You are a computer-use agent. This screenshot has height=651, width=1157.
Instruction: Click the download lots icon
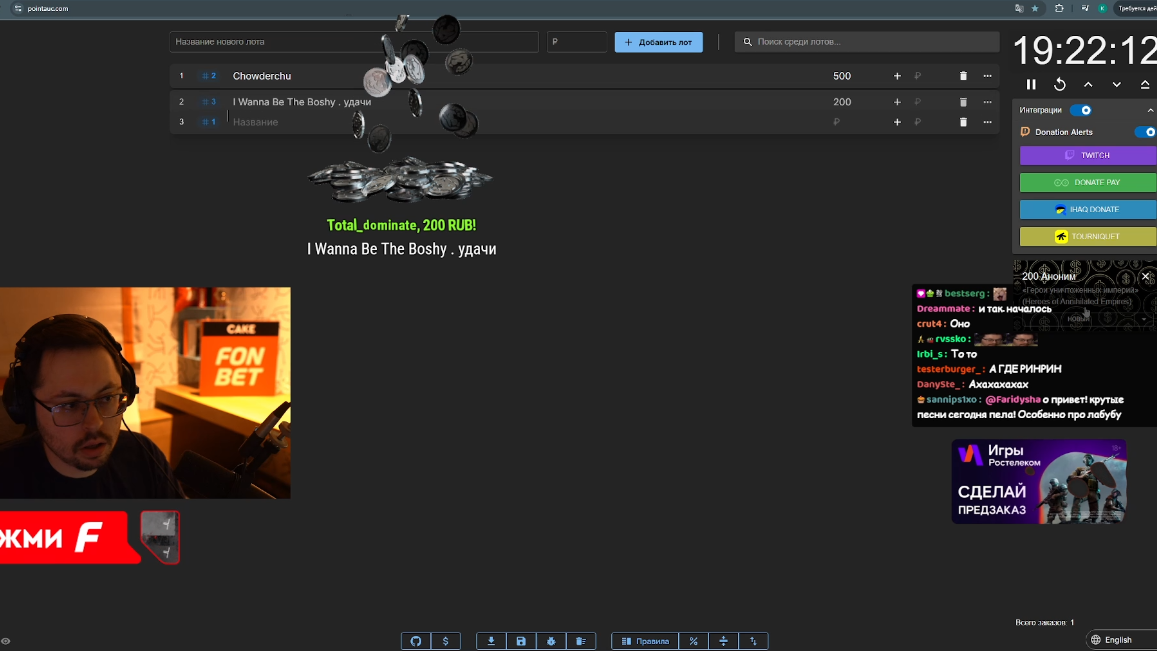tap(491, 641)
